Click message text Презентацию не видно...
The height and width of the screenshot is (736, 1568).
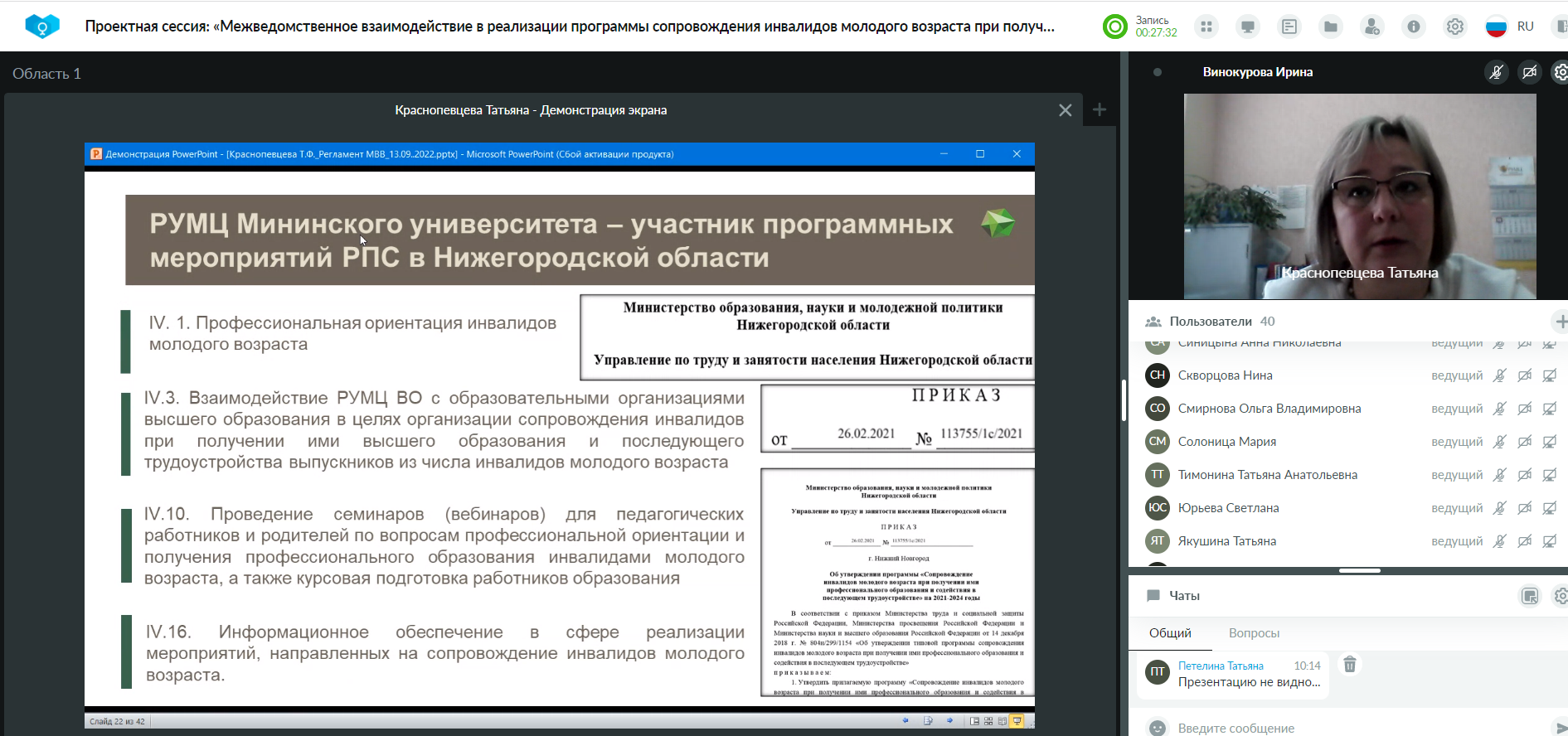tap(1250, 682)
